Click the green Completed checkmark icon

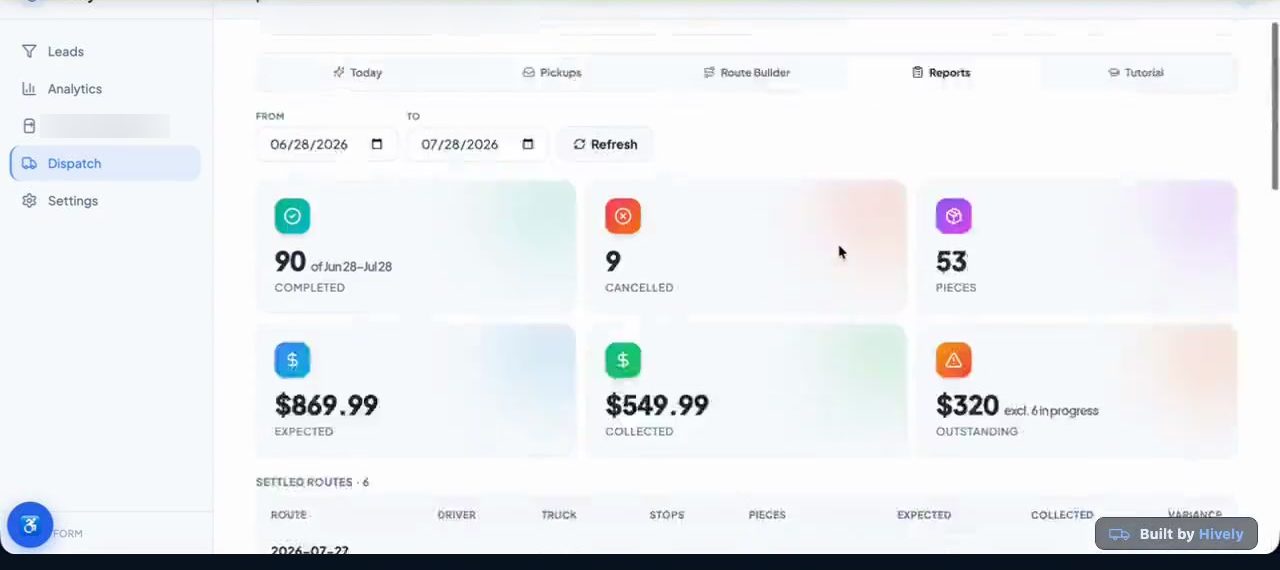[x=292, y=216]
